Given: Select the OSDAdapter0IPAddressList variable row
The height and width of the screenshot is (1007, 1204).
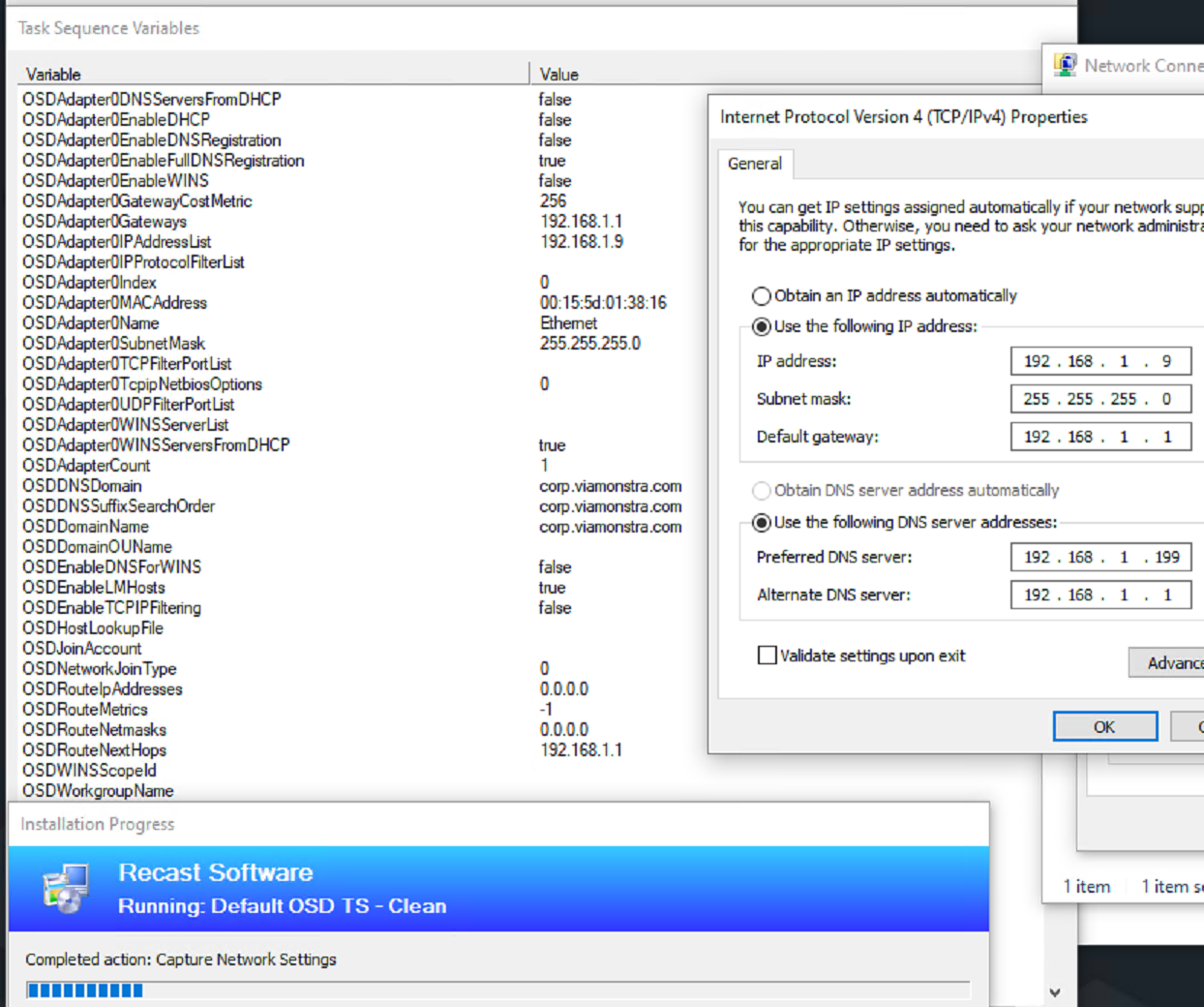Looking at the screenshot, I should pyautogui.click(x=116, y=242).
